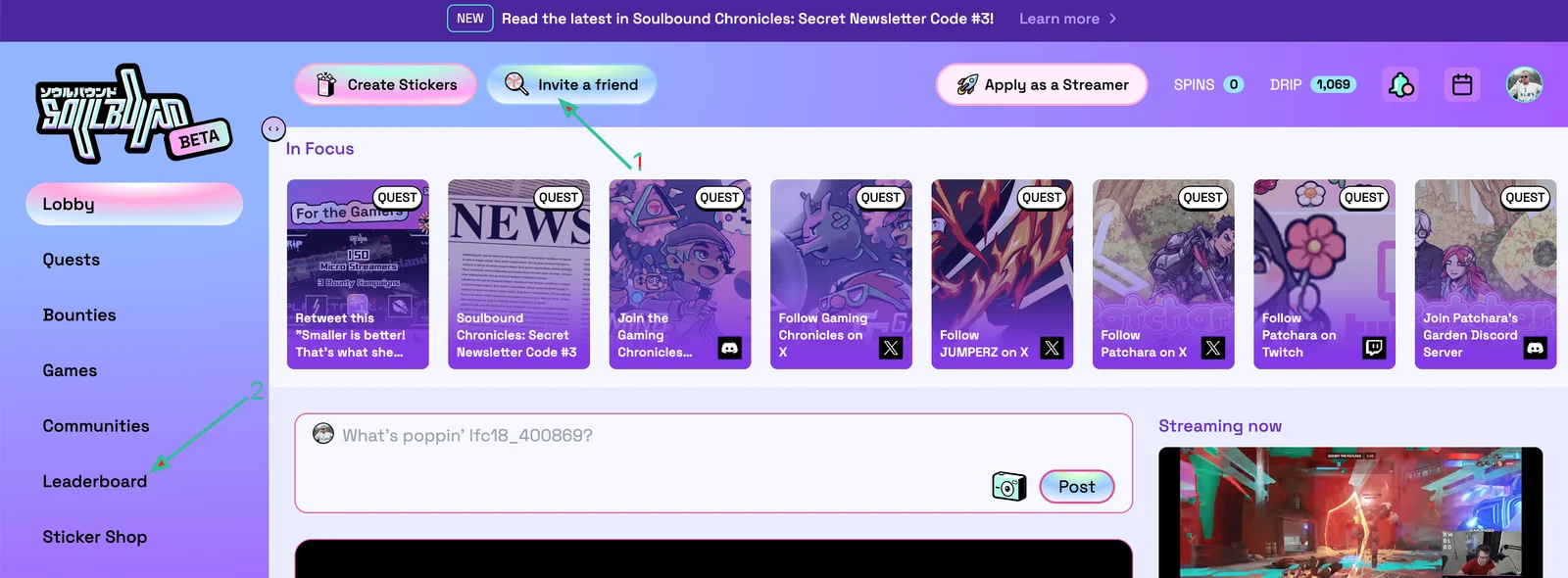Click the magnifier icon on Invite a friend

click(516, 84)
